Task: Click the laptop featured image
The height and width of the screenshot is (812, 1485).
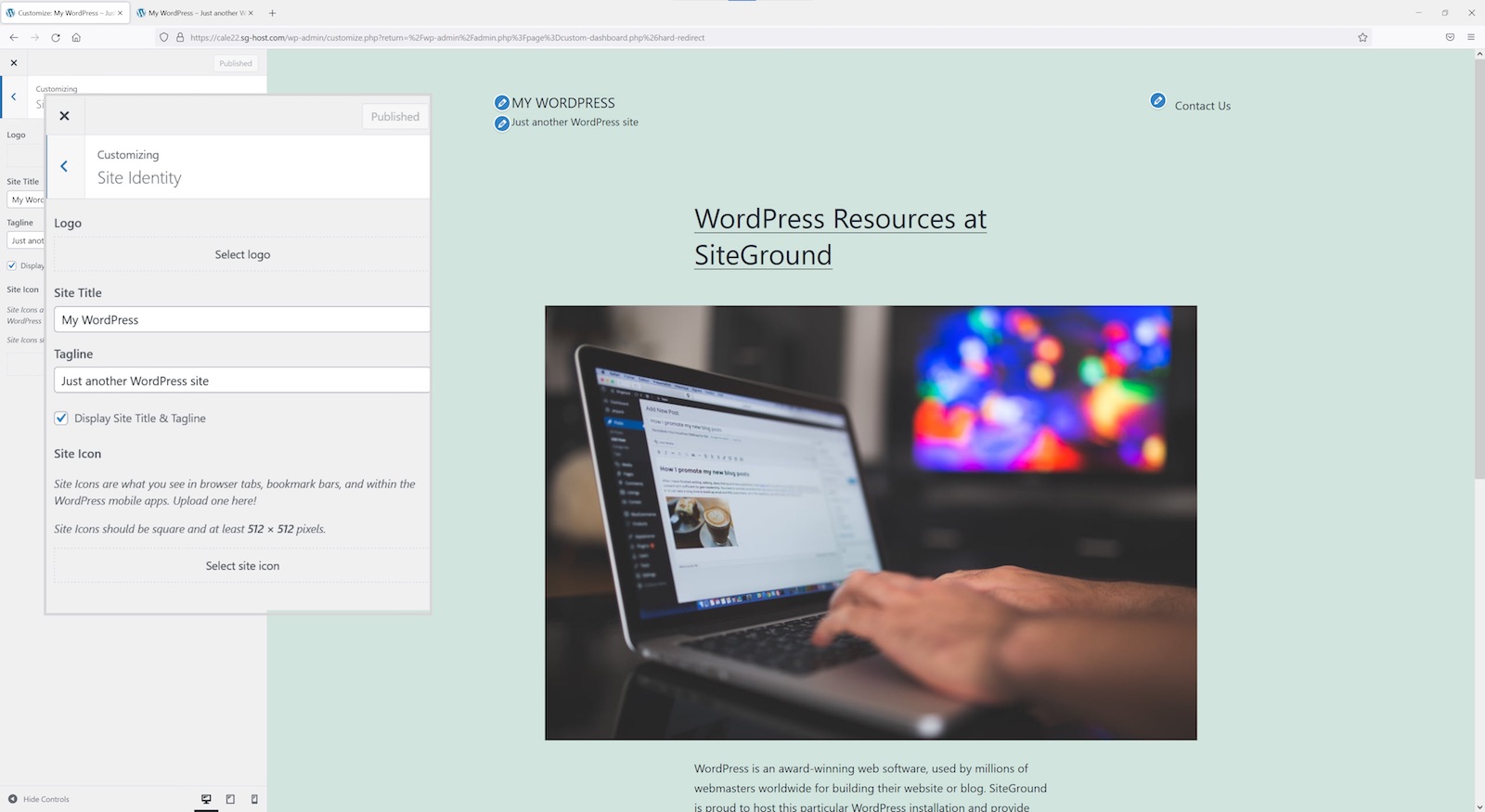Action: (871, 522)
